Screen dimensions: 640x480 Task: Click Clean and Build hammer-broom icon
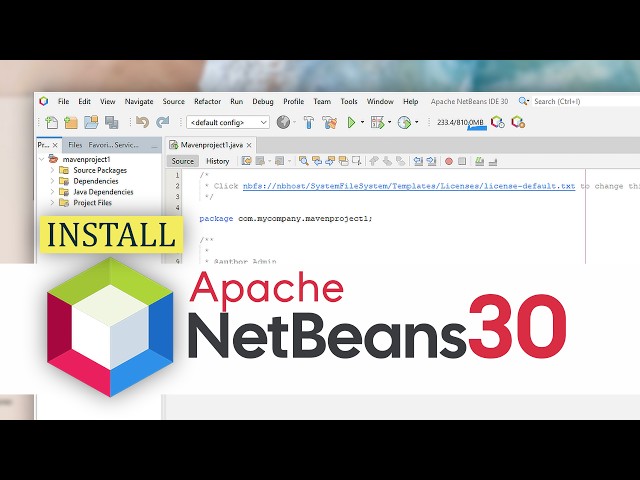tap(329, 122)
